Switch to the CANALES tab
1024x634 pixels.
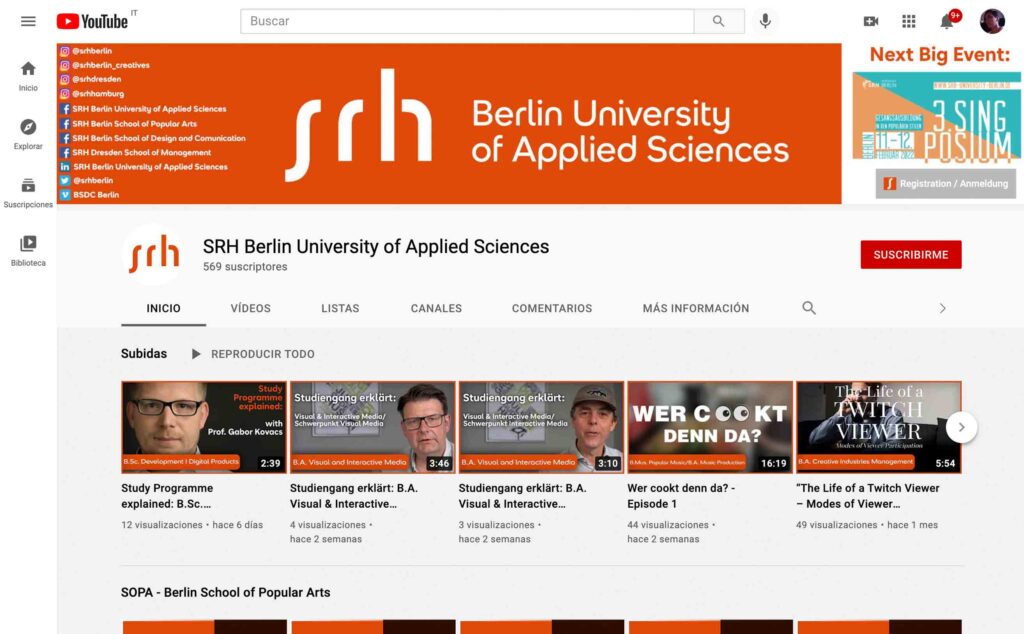(x=436, y=308)
